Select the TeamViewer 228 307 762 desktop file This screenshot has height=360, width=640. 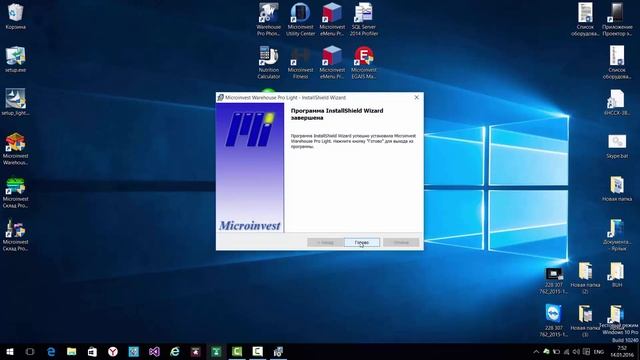(553, 321)
